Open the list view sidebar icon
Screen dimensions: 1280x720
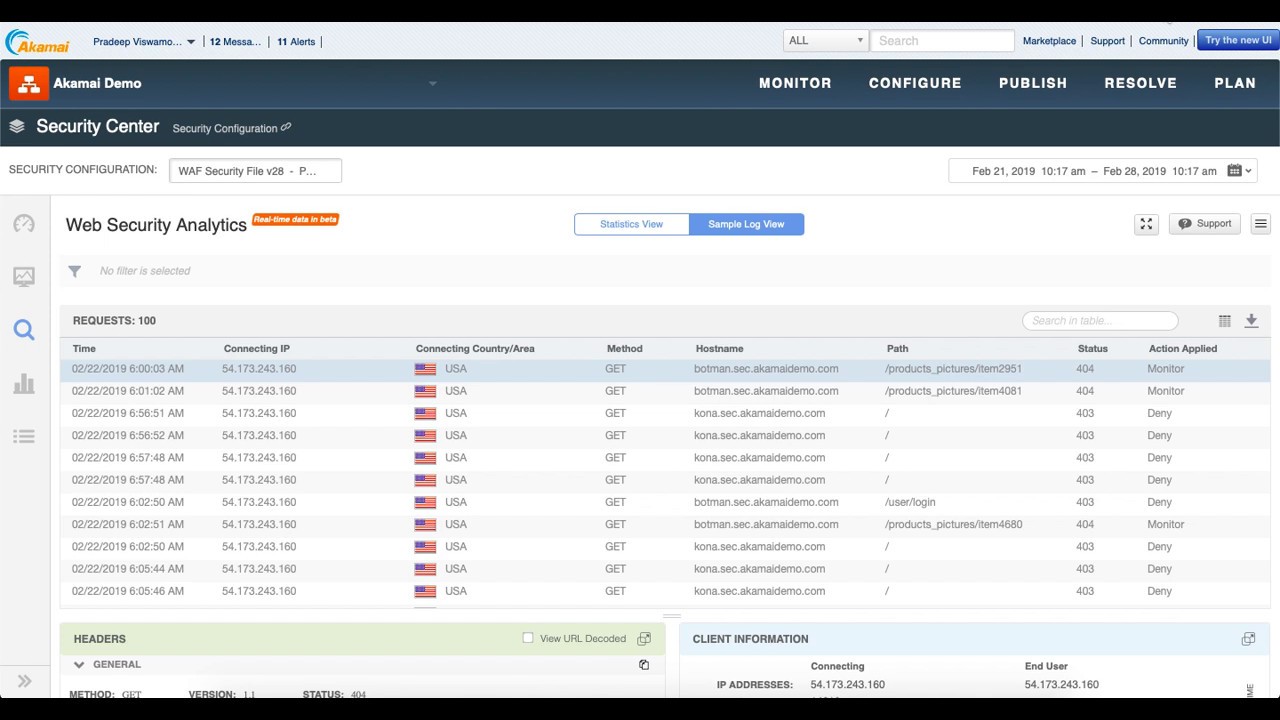click(x=24, y=436)
